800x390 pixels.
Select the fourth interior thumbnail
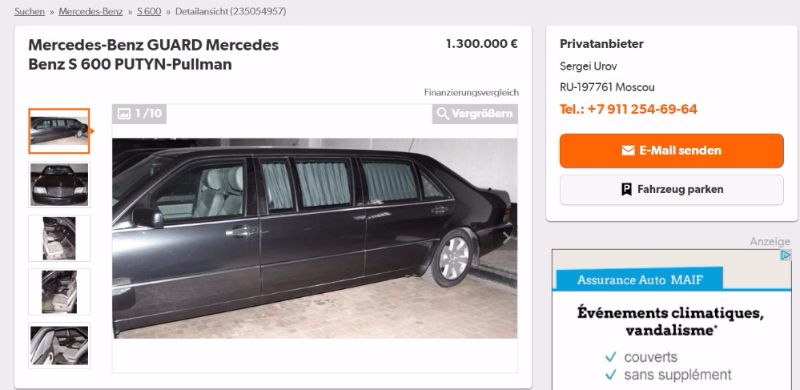coord(59,292)
